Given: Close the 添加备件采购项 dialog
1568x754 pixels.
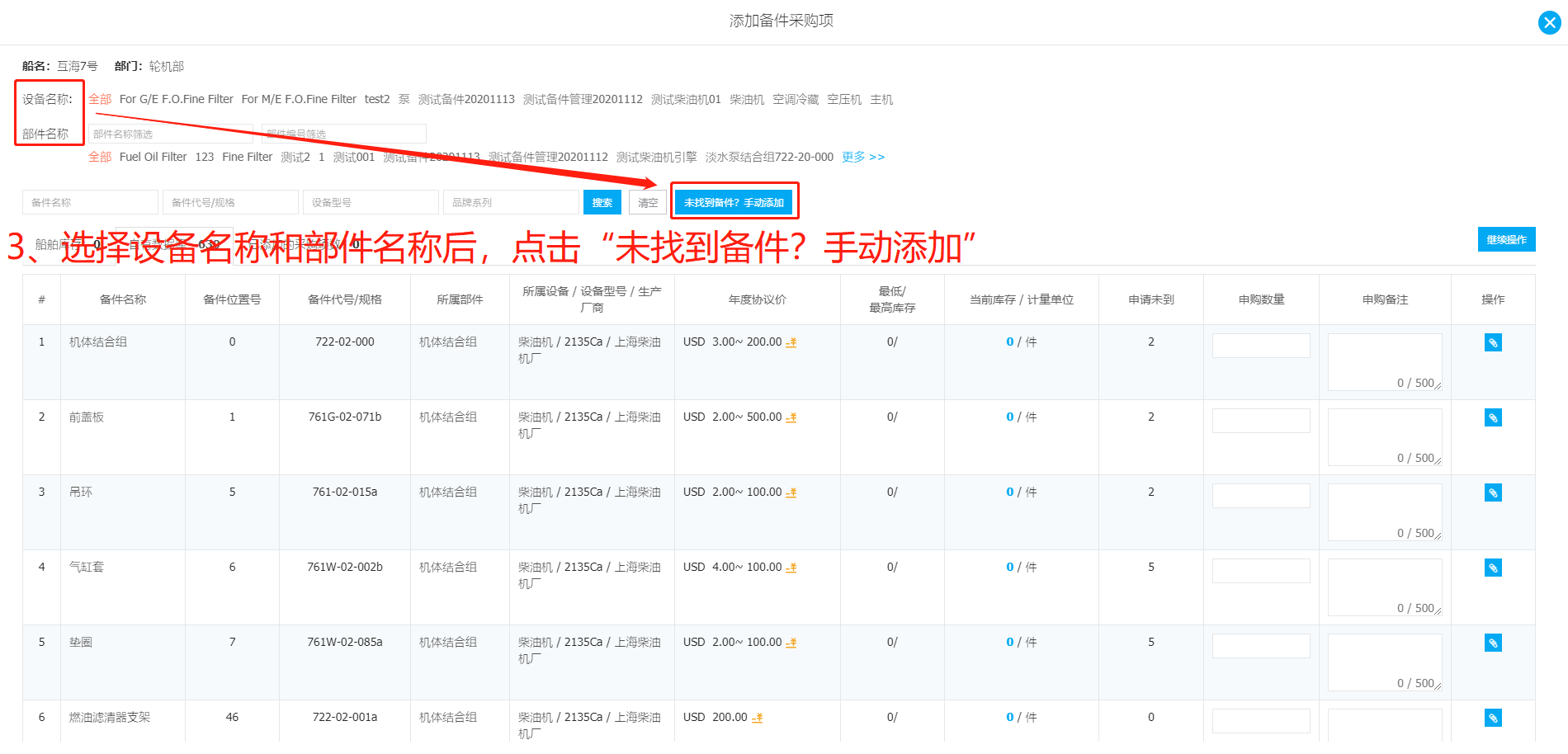Looking at the screenshot, I should [x=1549, y=22].
